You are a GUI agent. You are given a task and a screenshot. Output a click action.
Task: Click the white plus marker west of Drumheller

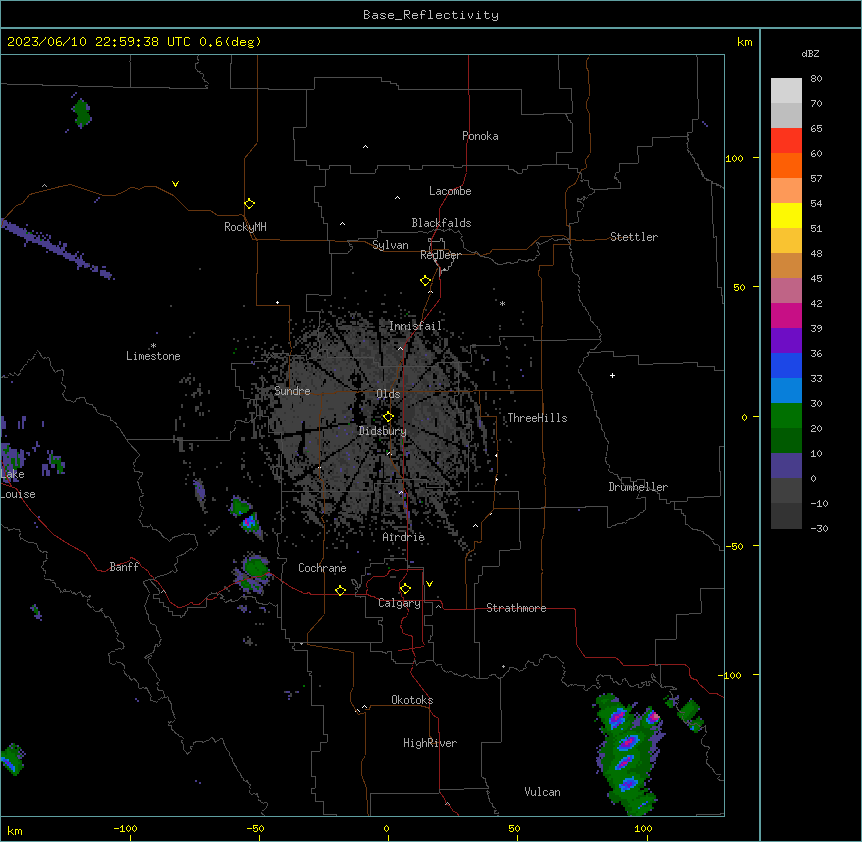[x=612, y=375]
